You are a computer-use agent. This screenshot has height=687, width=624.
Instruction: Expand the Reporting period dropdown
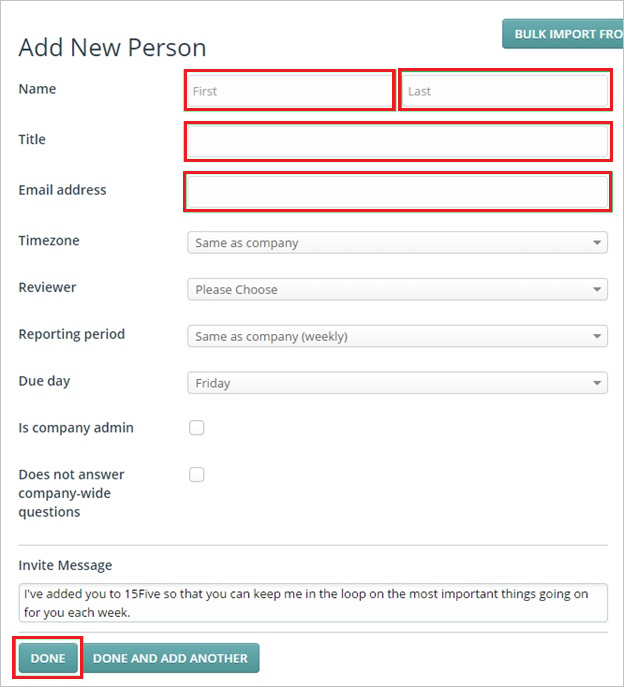(397, 336)
